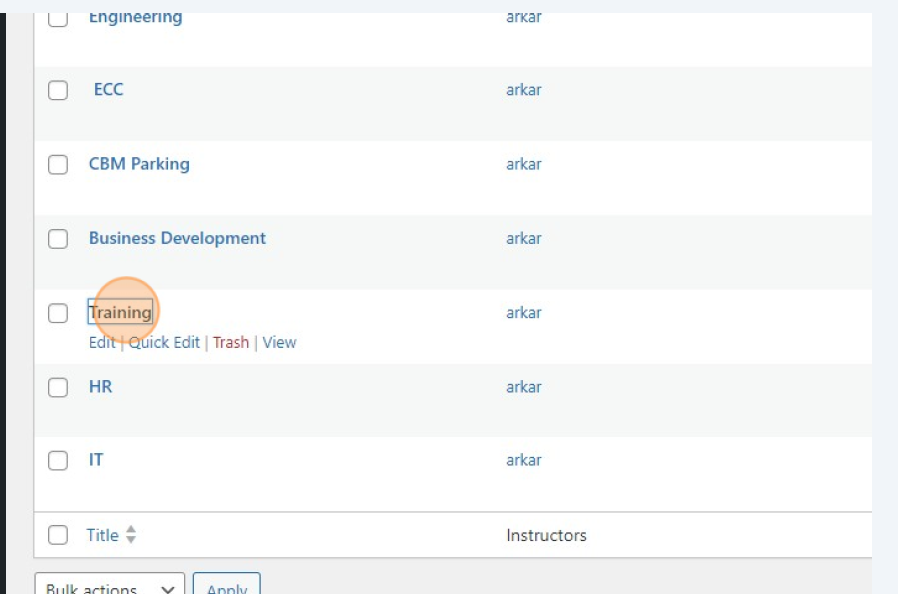Open the CBM Parking entry
This screenshot has height=594, width=898.
click(139, 163)
